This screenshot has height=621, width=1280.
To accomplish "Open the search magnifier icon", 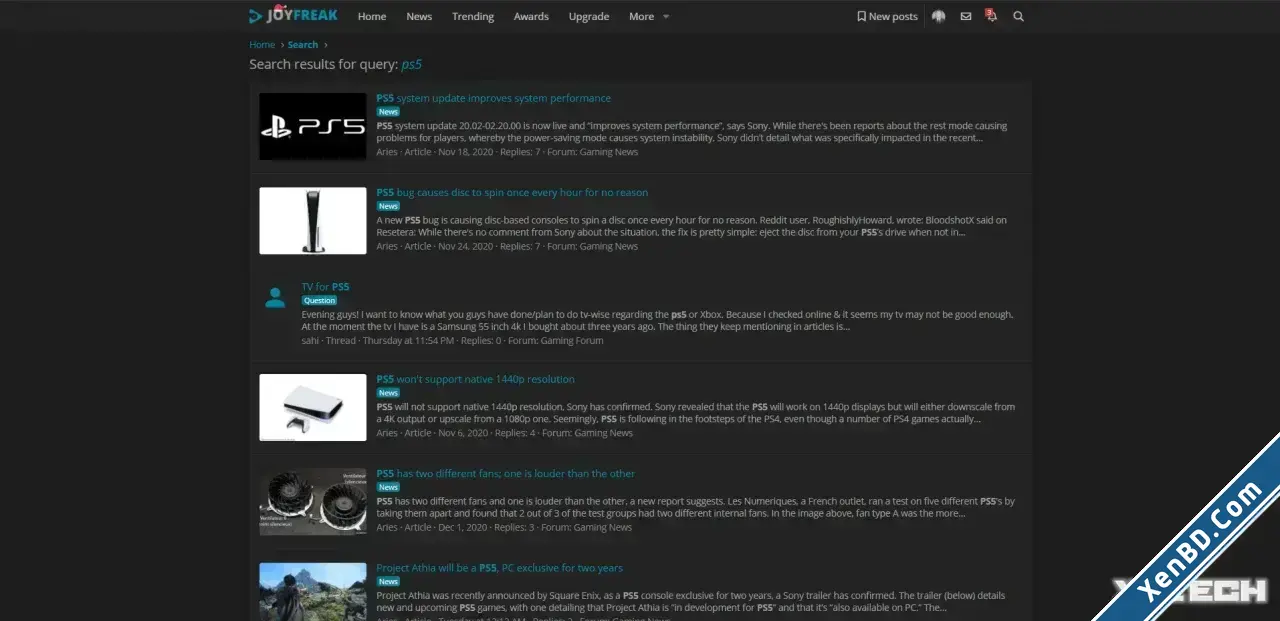I will pos(1018,16).
